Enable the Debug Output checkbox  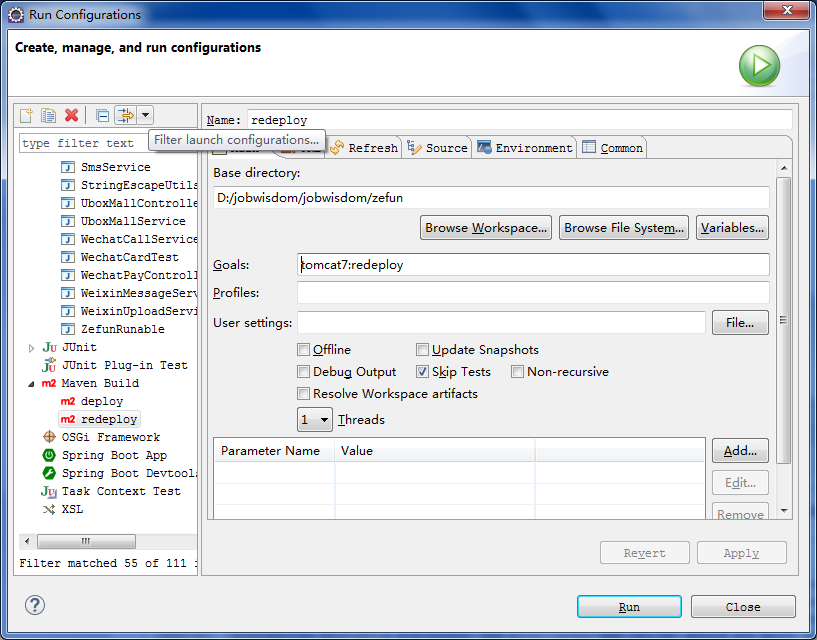(304, 372)
